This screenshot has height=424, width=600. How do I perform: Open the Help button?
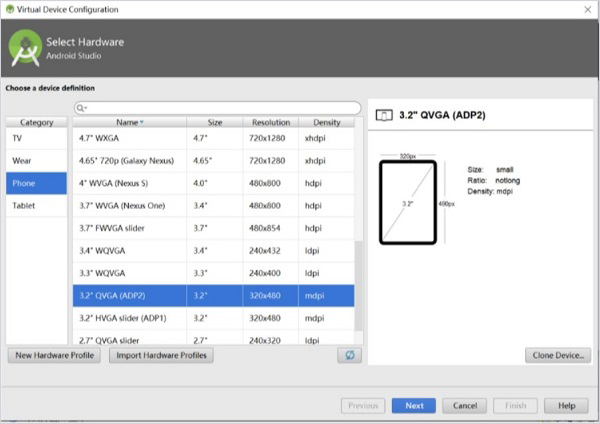(x=566, y=406)
